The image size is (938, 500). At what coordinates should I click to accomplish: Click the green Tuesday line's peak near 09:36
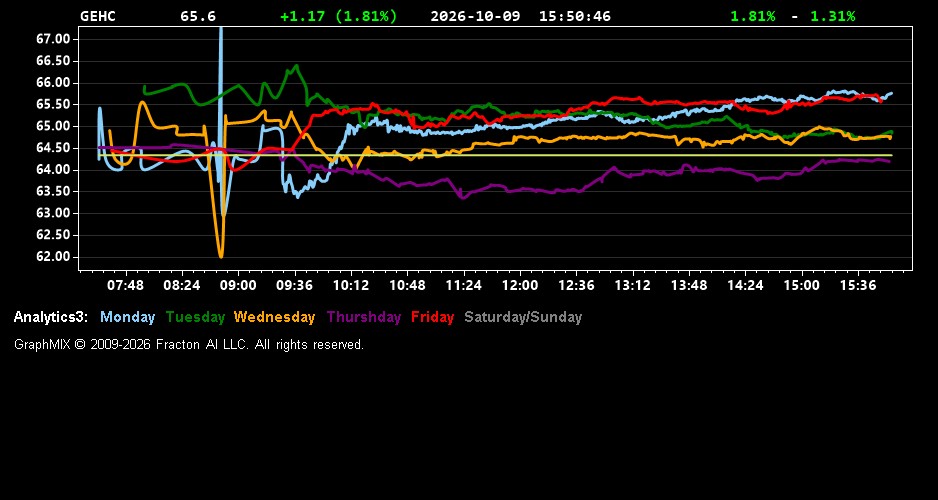[x=296, y=66]
